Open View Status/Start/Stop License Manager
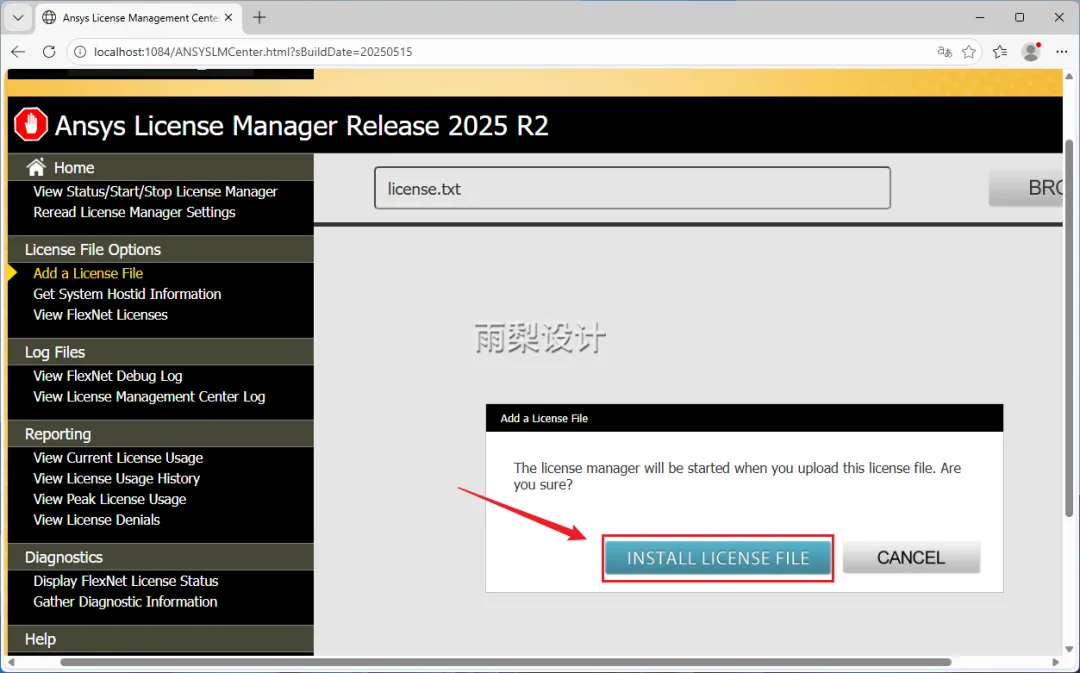1080x673 pixels. [156, 191]
